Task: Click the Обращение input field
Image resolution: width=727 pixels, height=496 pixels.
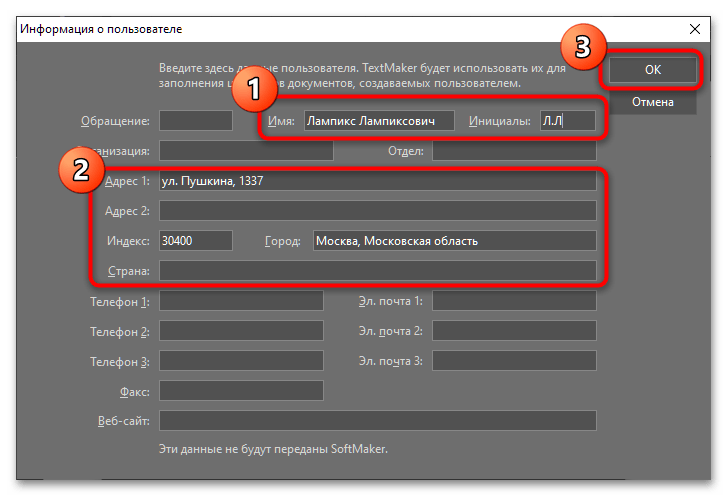Action: (195, 121)
